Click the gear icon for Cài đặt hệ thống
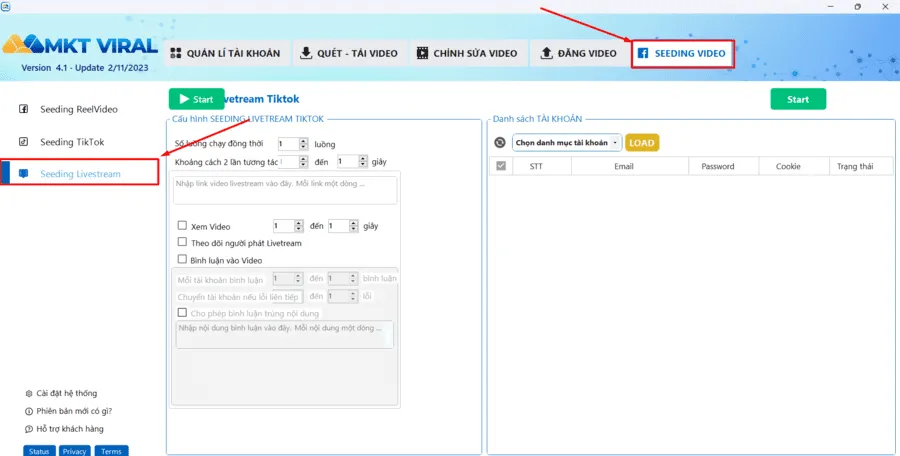Image resolution: width=900 pixels, height=456 pixels. [28, 393]
